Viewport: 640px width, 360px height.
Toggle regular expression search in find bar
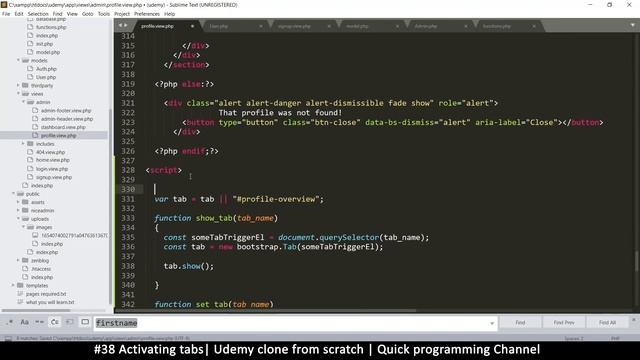tap(9, 322)
